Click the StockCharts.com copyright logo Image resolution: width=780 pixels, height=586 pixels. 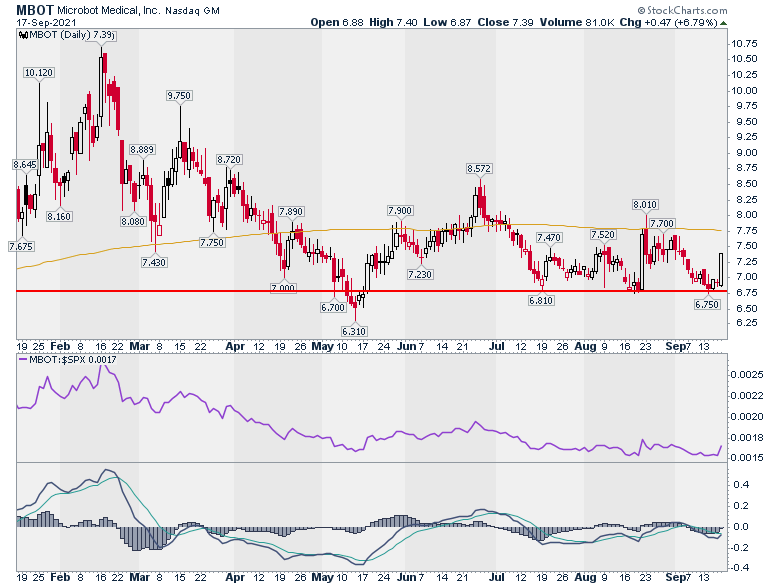click(682, 10)
